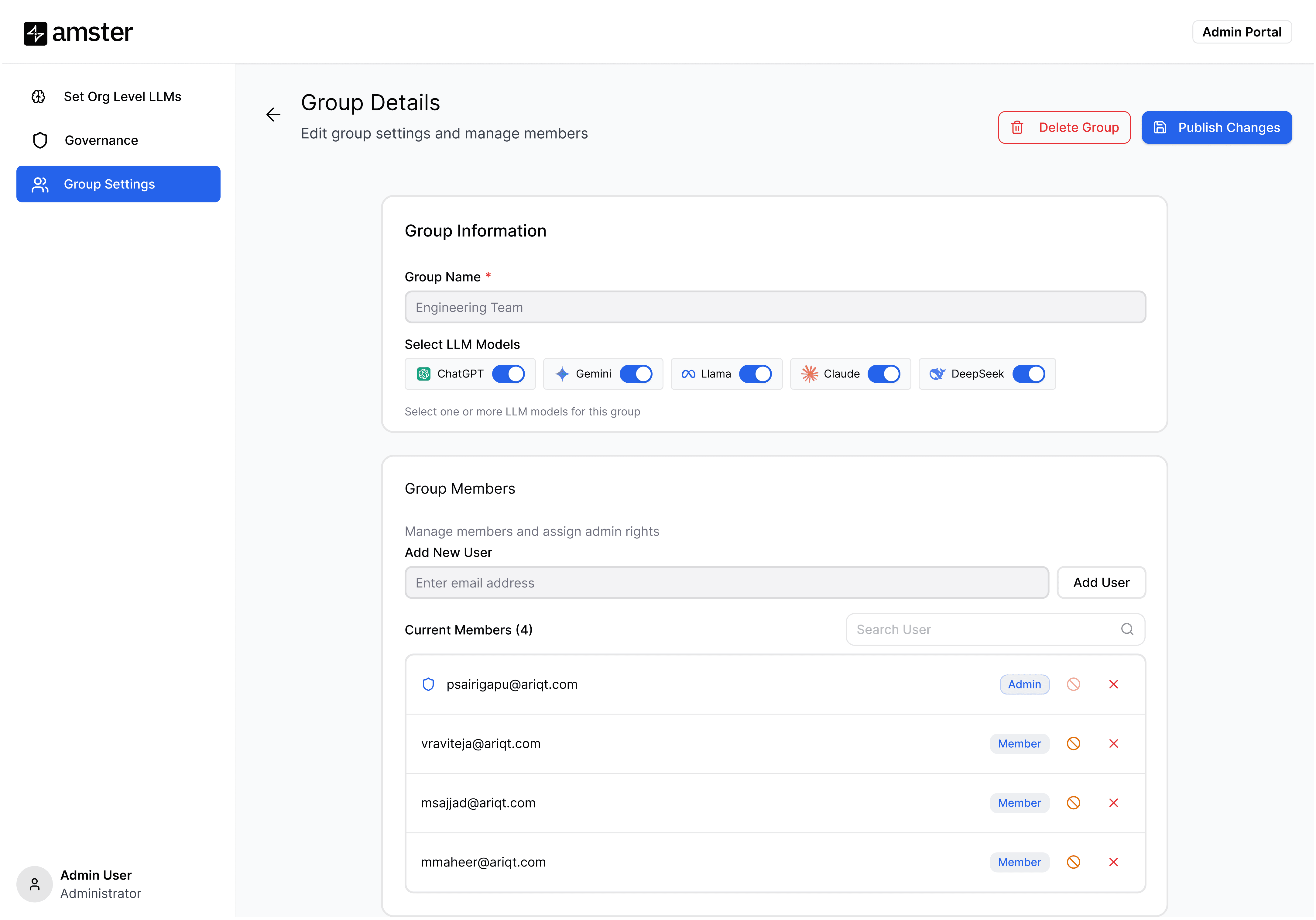
Task: Click the search icon in Search User
Action: pyautogui.click(x=1127, y=629)
